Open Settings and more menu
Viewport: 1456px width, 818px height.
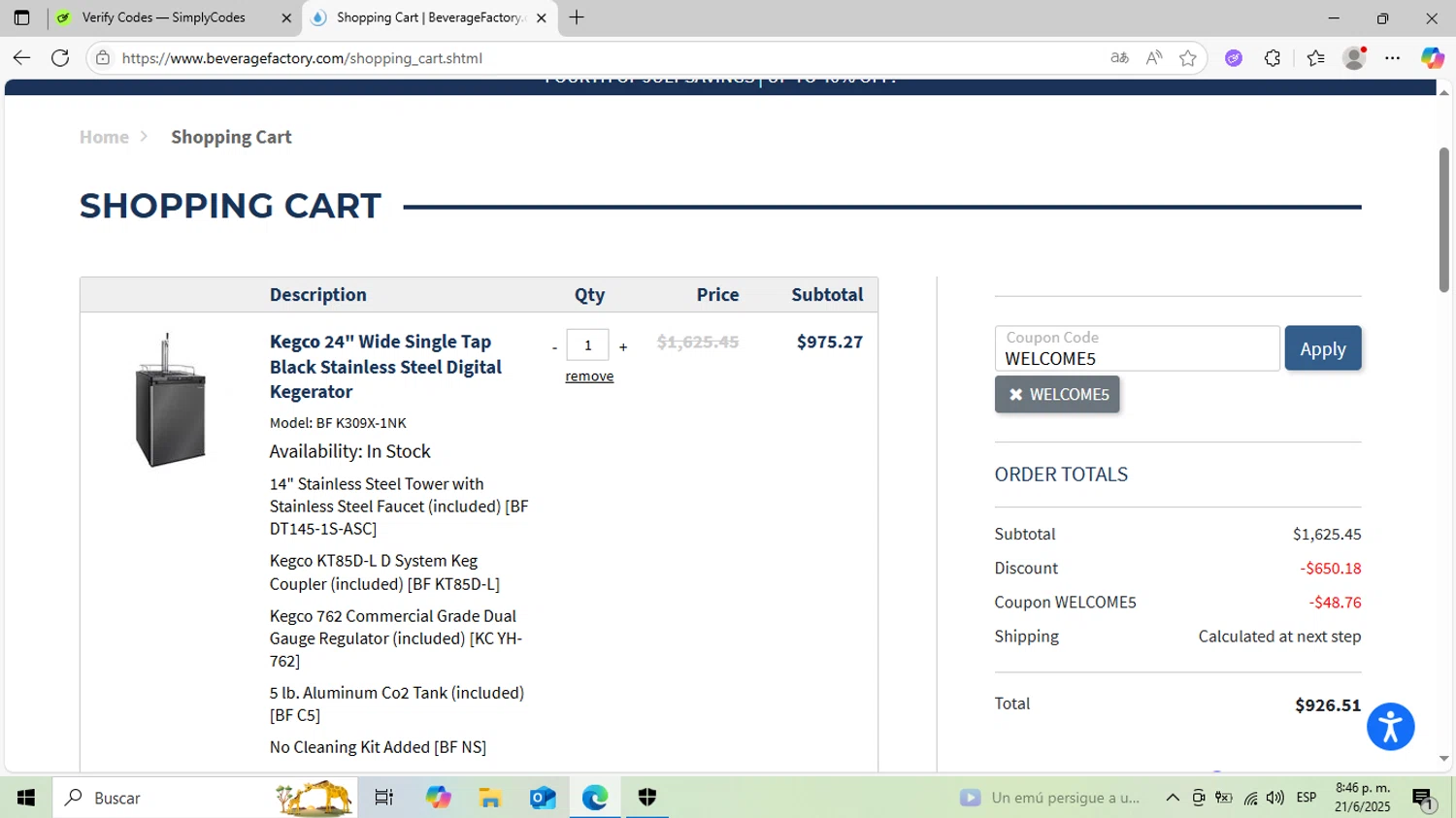click(1393, 58)
